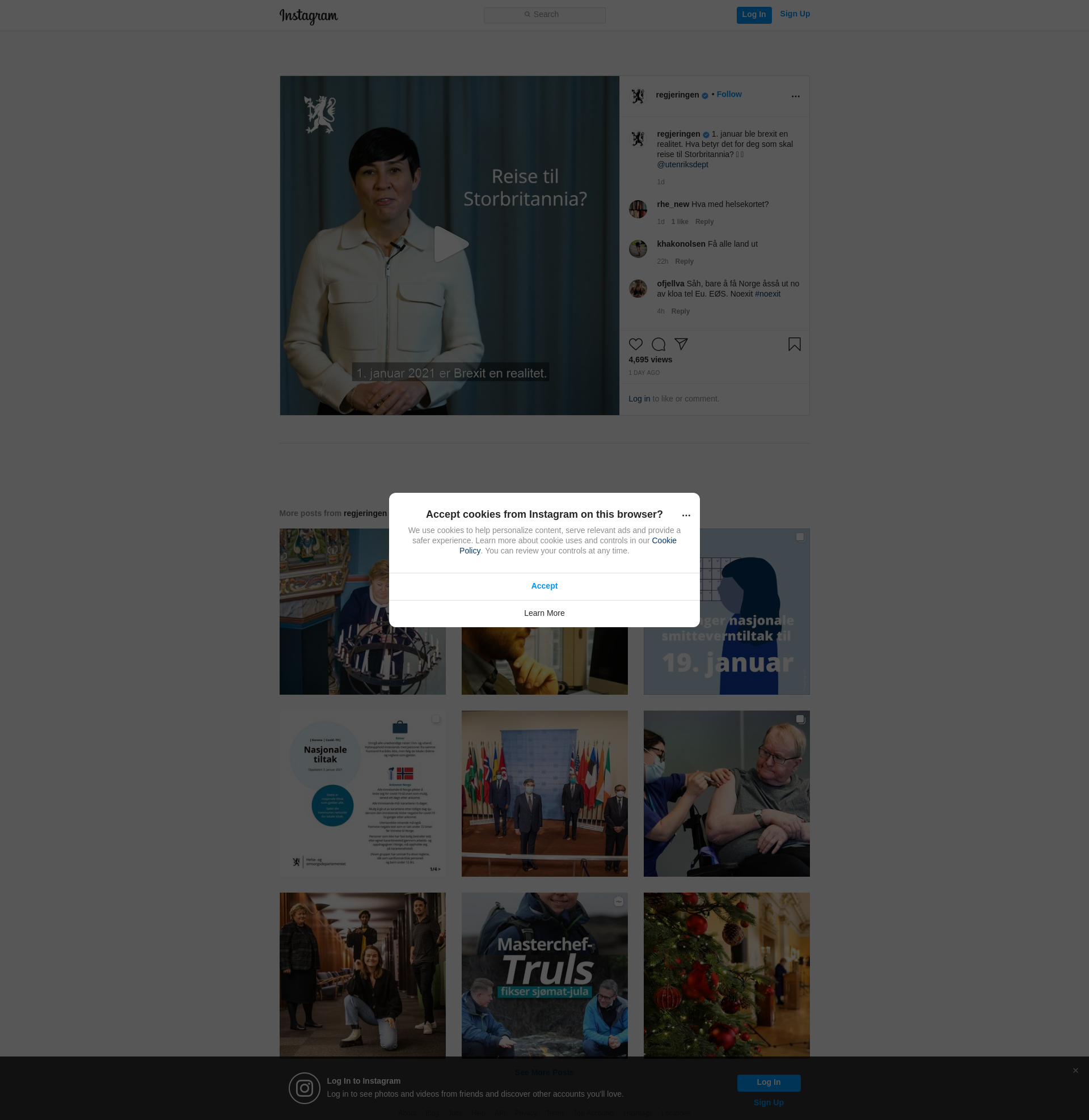Screen dimensions: 1089x1120
Task: Follow the regjeringen account
Action: 729,94
